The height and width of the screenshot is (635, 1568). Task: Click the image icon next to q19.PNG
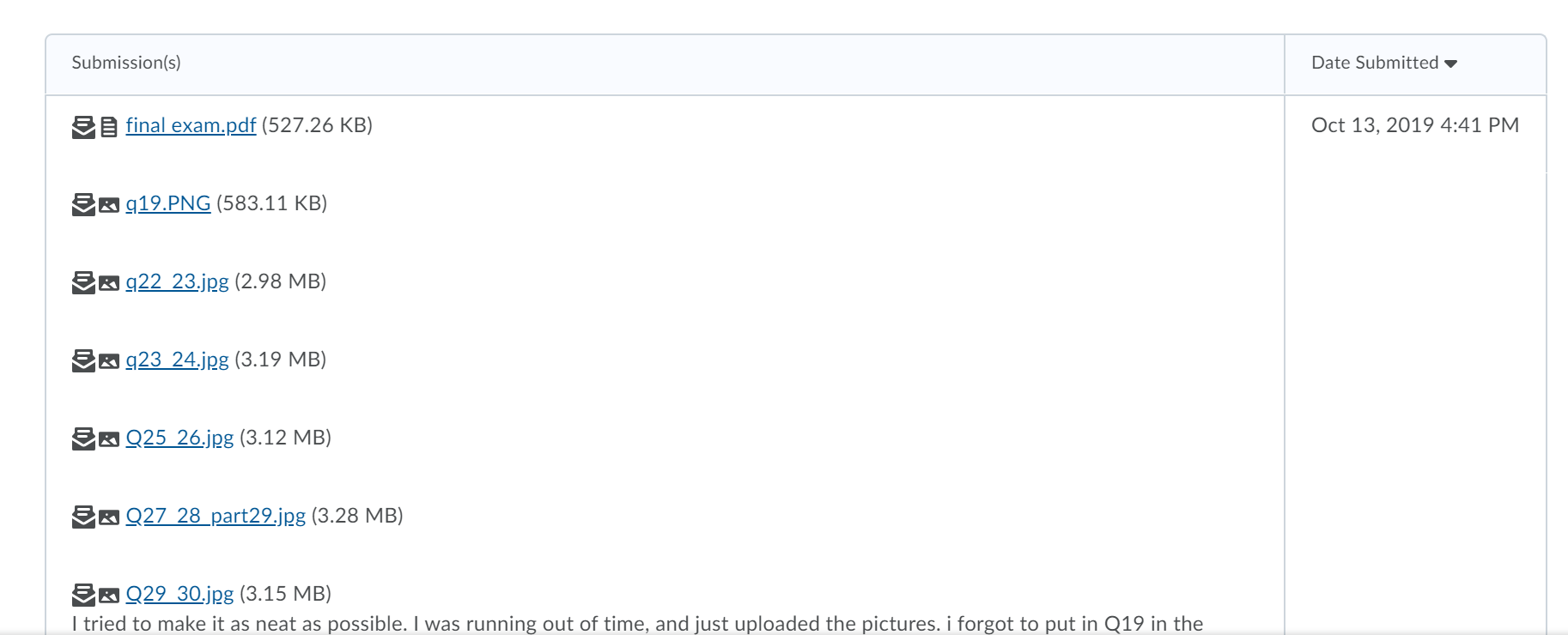click(x=109, y=205)
